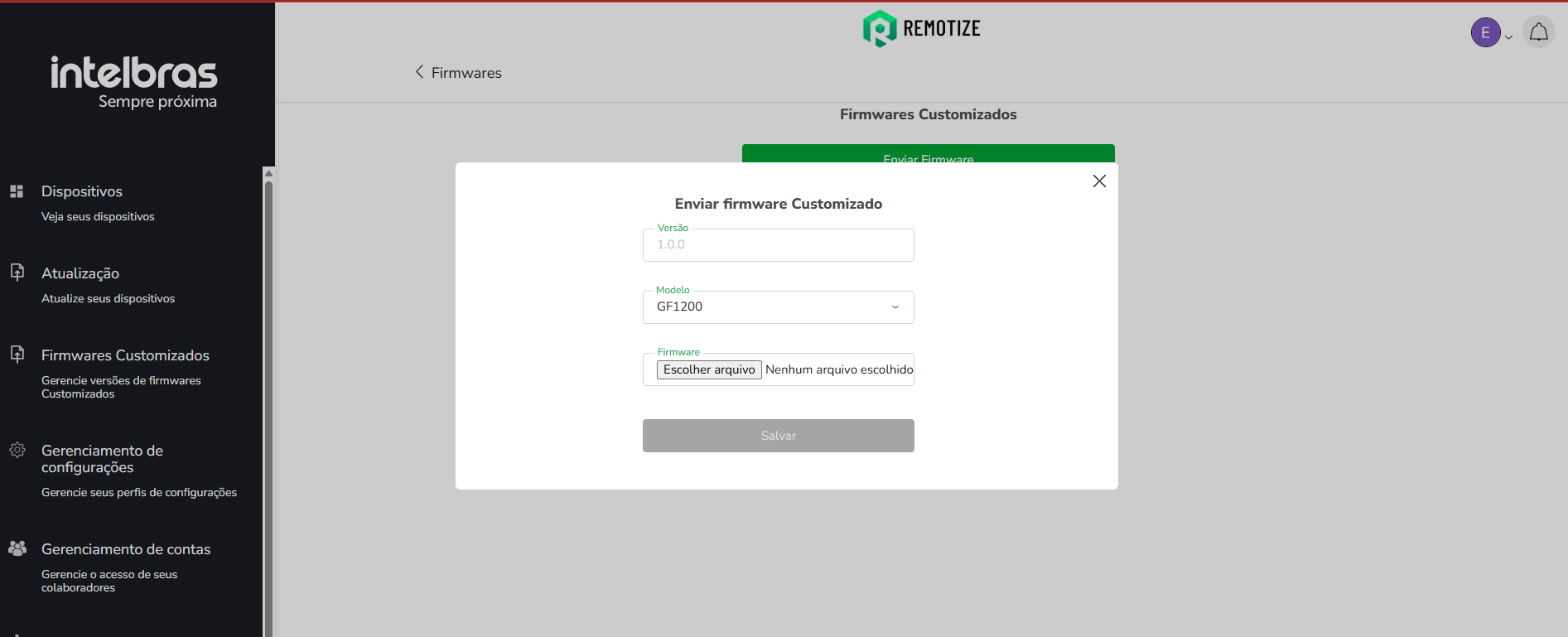The height and width of the screenshot is (637, 1568).
Task: Click the Firmwares Customizados file icon
Action: click(17, 354)
